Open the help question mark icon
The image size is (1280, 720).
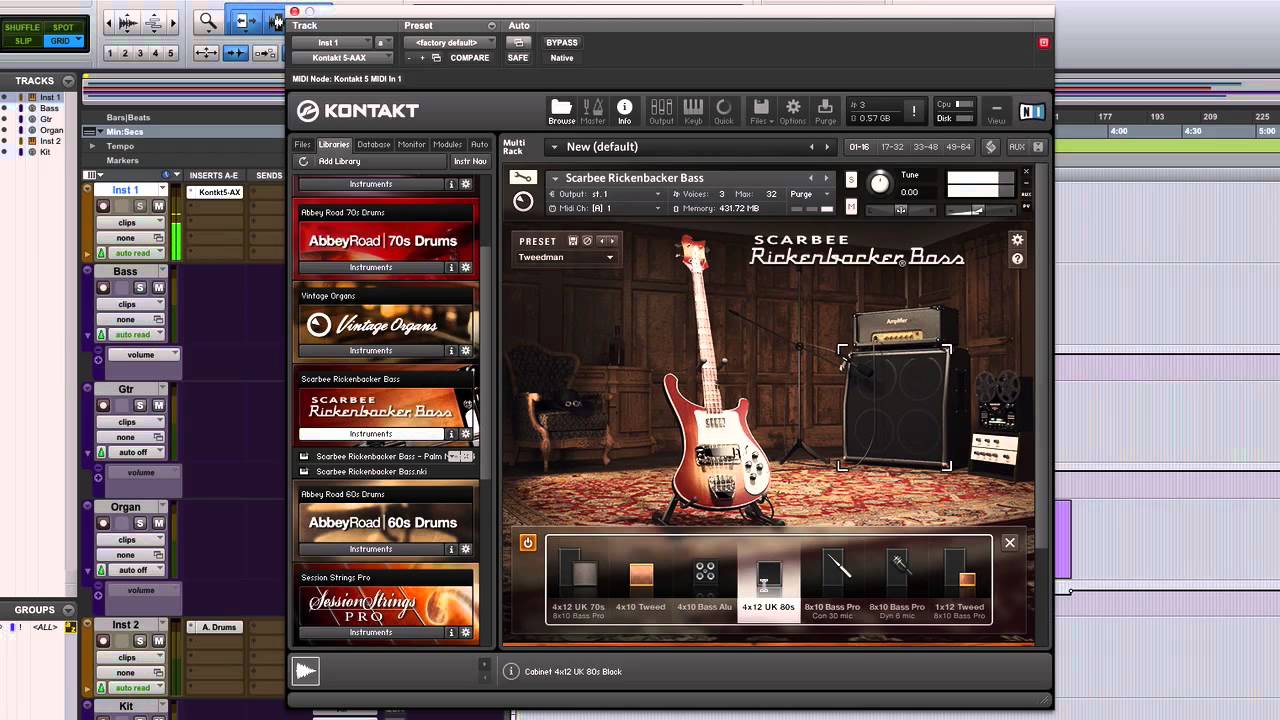coord(1017,259)
